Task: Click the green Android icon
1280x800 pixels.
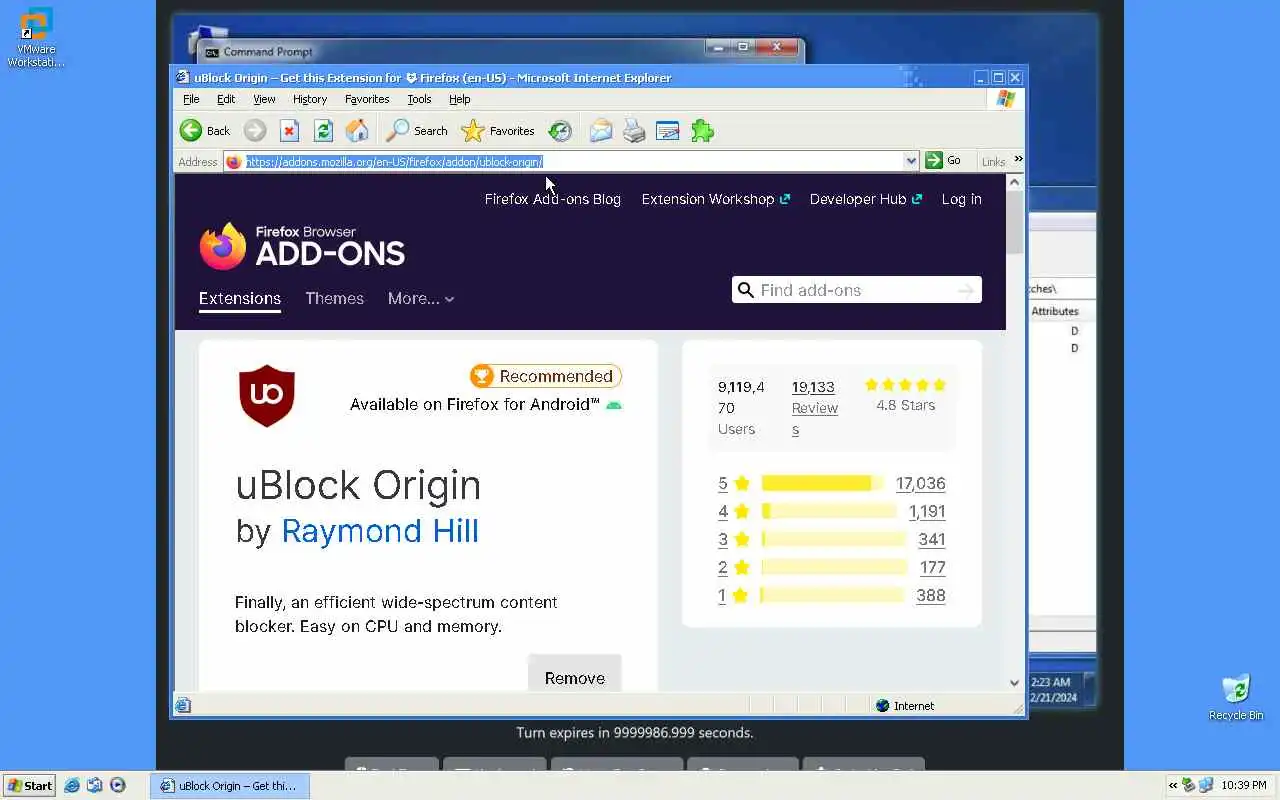Action: point(614,405)
